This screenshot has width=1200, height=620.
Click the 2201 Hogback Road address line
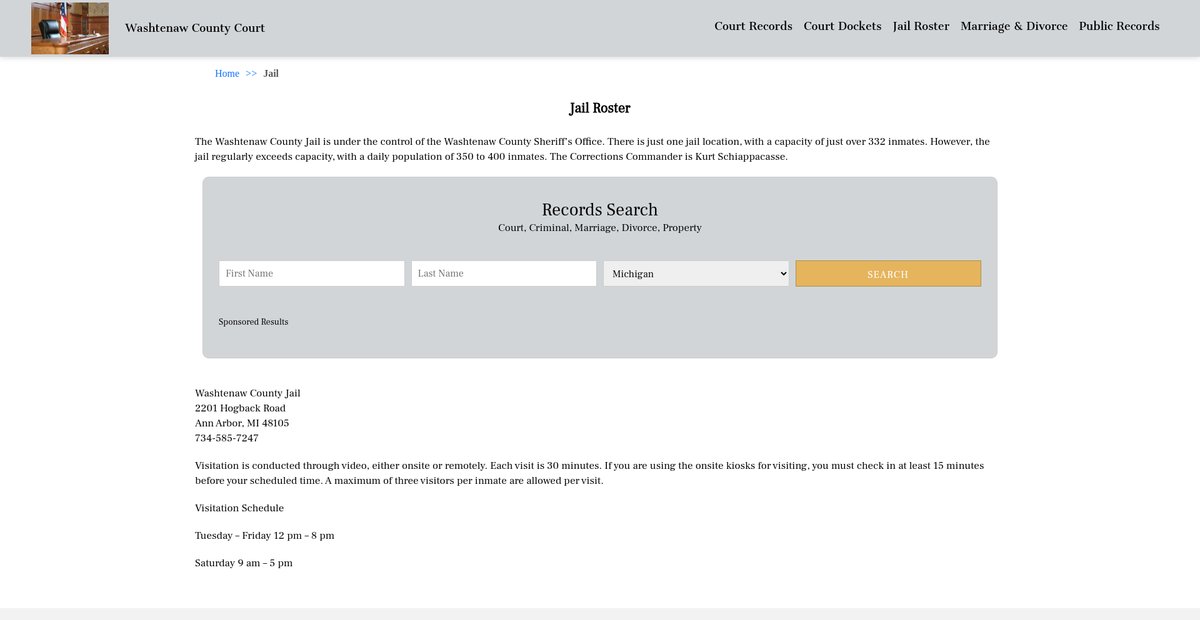click(x=240, y=408)
